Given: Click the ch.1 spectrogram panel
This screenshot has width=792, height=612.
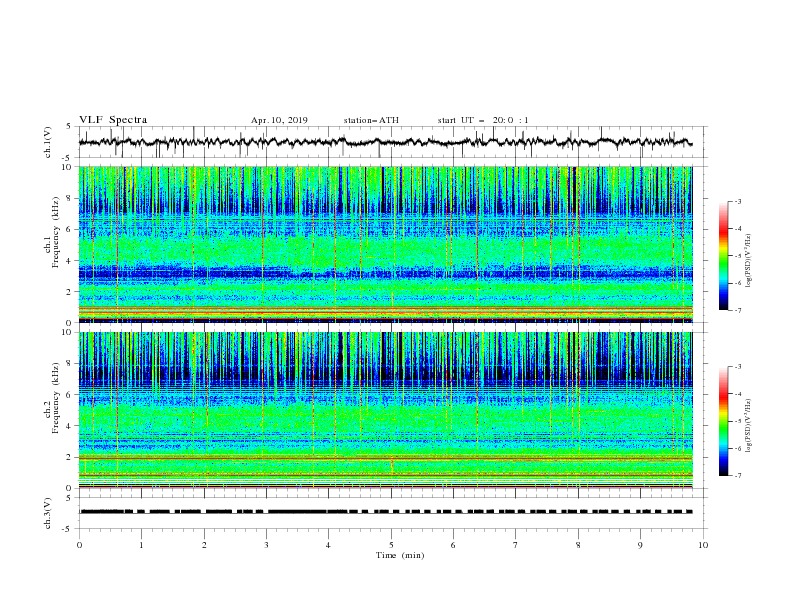Looking at the screenshot, I should point(385,244).
